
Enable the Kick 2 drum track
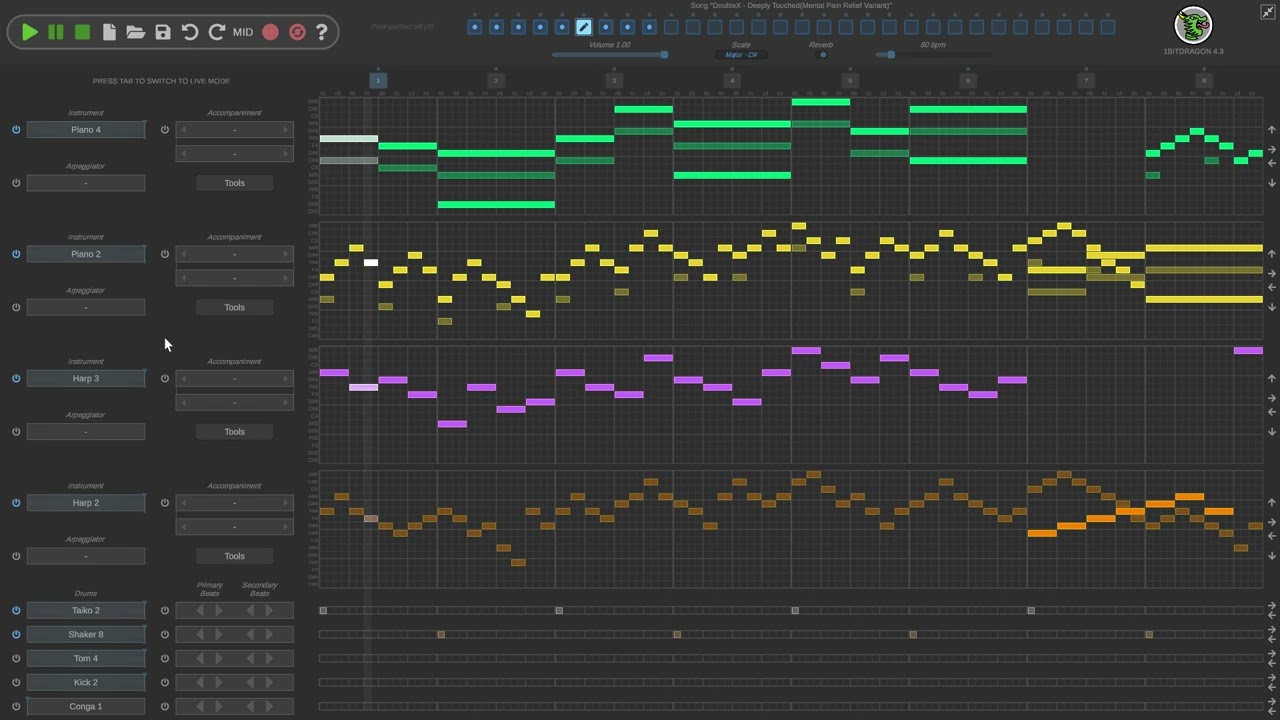(16, 682)
